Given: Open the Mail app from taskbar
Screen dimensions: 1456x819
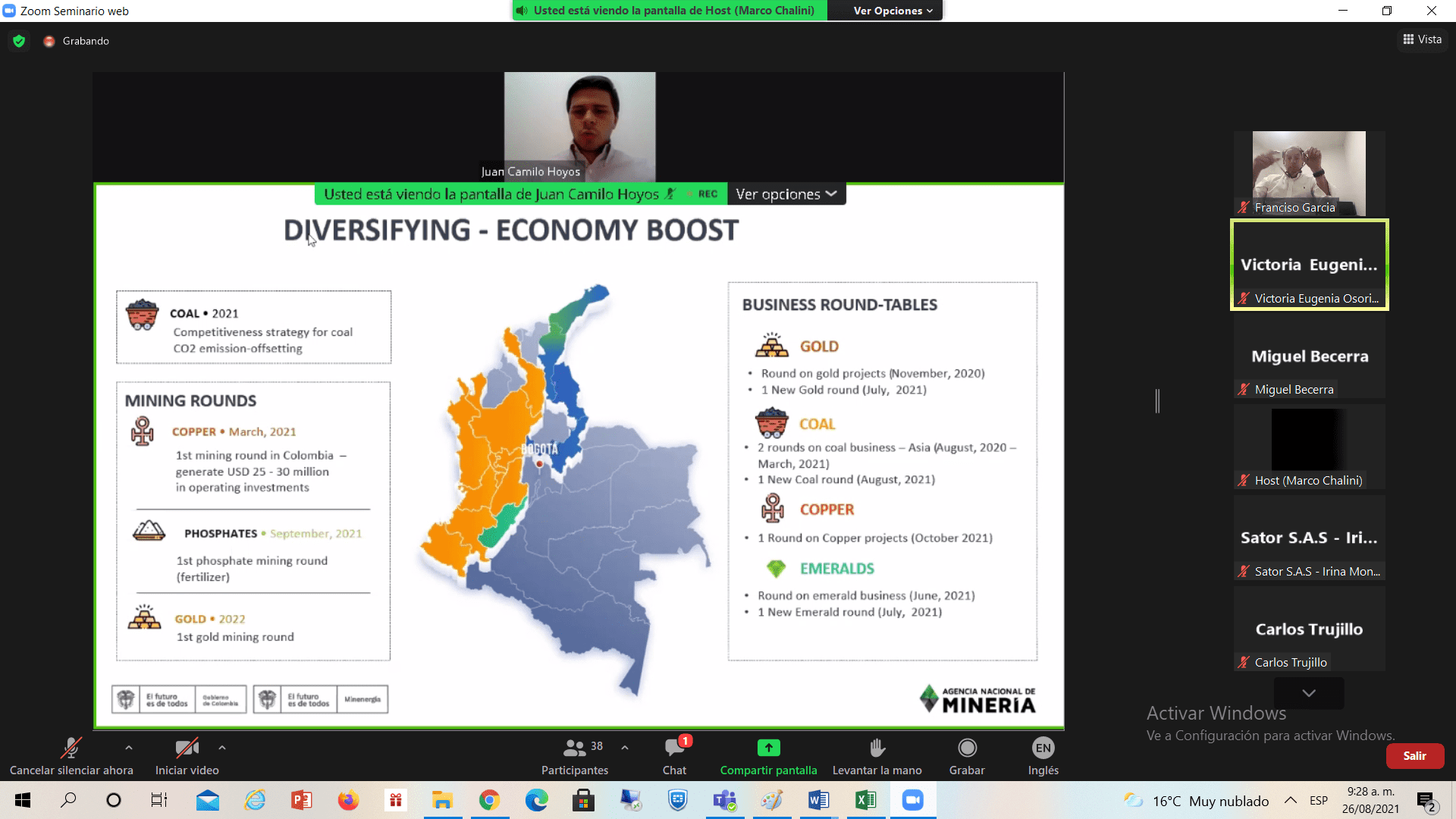Looking at the screenshot, I should pos(208,800).
